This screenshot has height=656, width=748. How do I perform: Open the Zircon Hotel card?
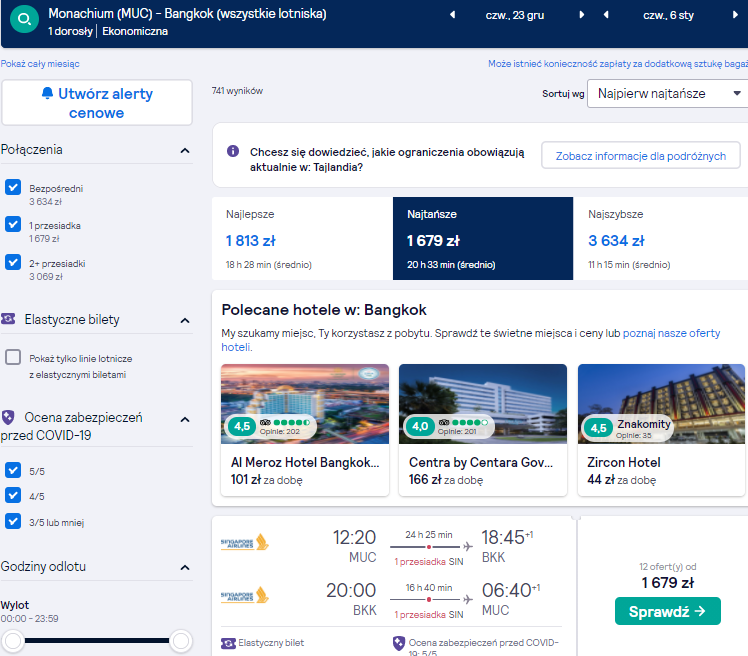(661, 430)
